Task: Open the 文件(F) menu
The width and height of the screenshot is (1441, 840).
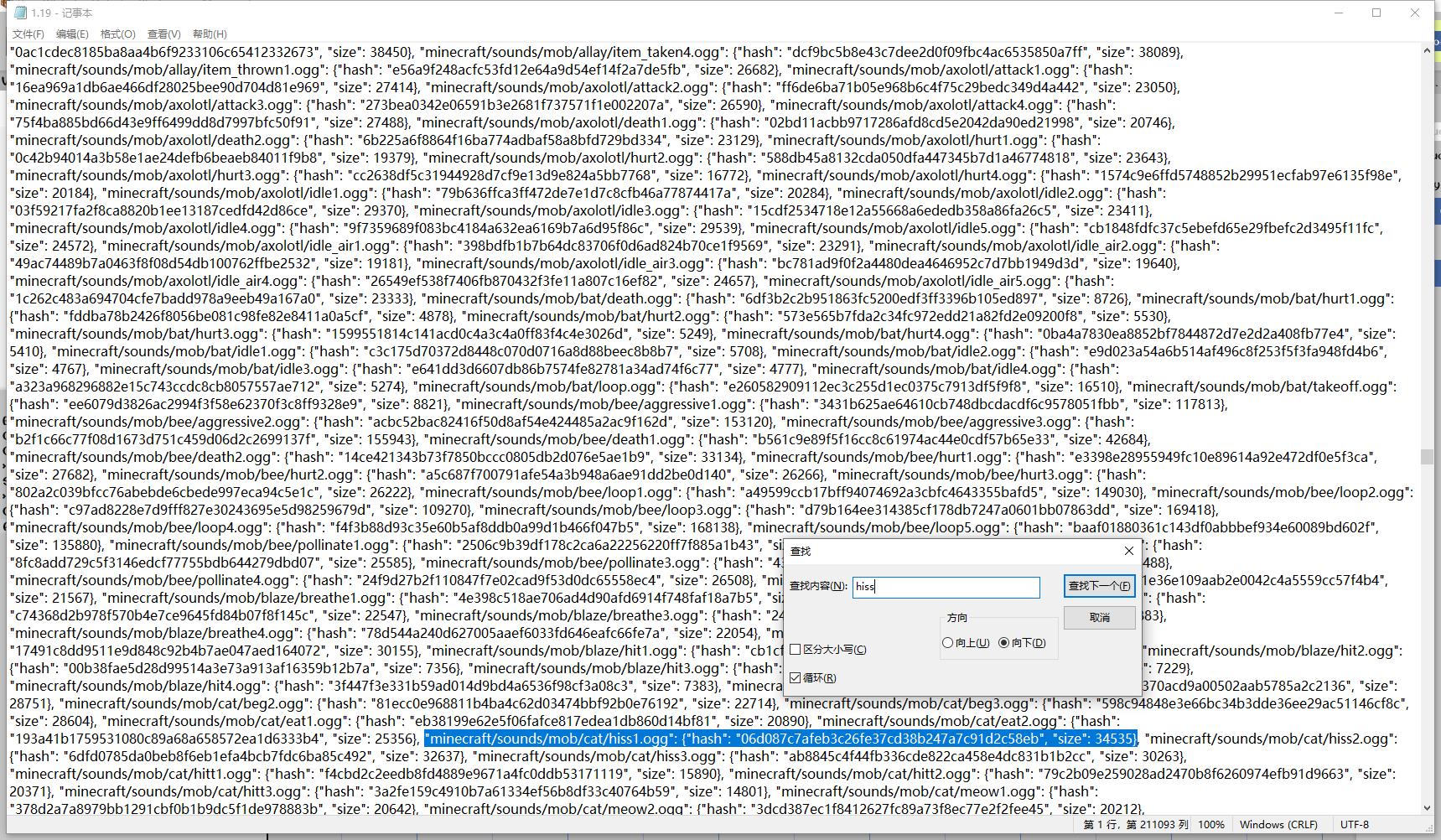Action: click(x=28, y=34)
